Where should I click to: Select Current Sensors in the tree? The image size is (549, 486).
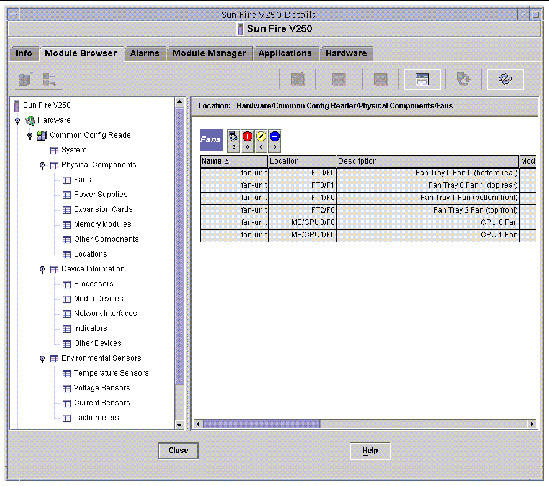pyautogui.click(x=102, y=403)
